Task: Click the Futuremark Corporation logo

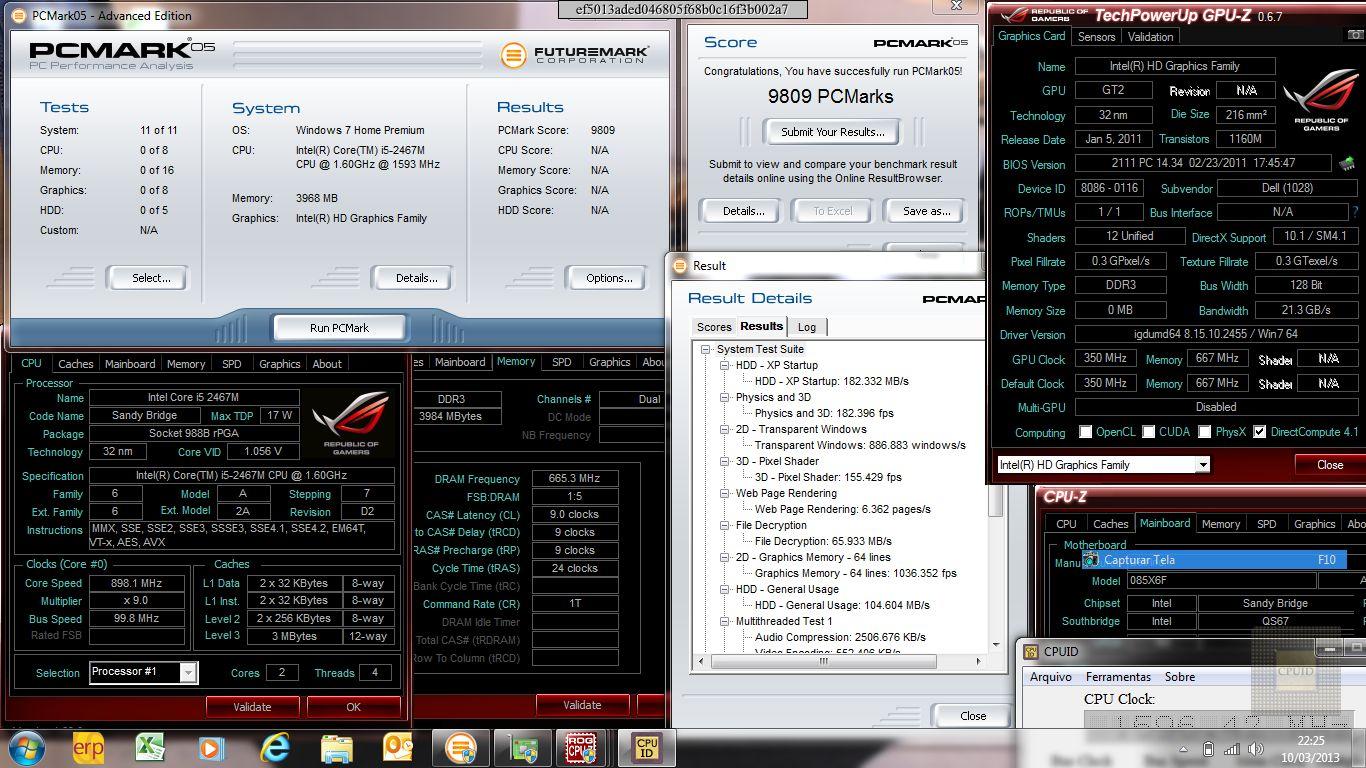Action: 575,54
